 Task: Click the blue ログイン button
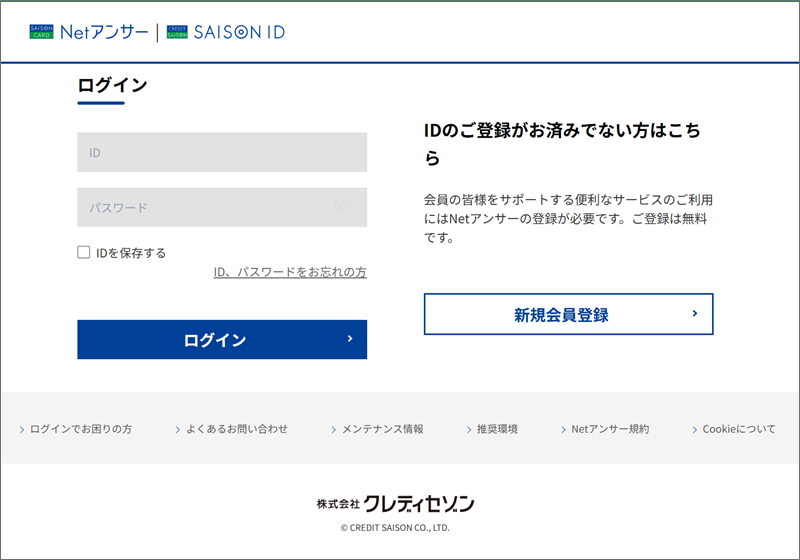[x=222, y=340]
